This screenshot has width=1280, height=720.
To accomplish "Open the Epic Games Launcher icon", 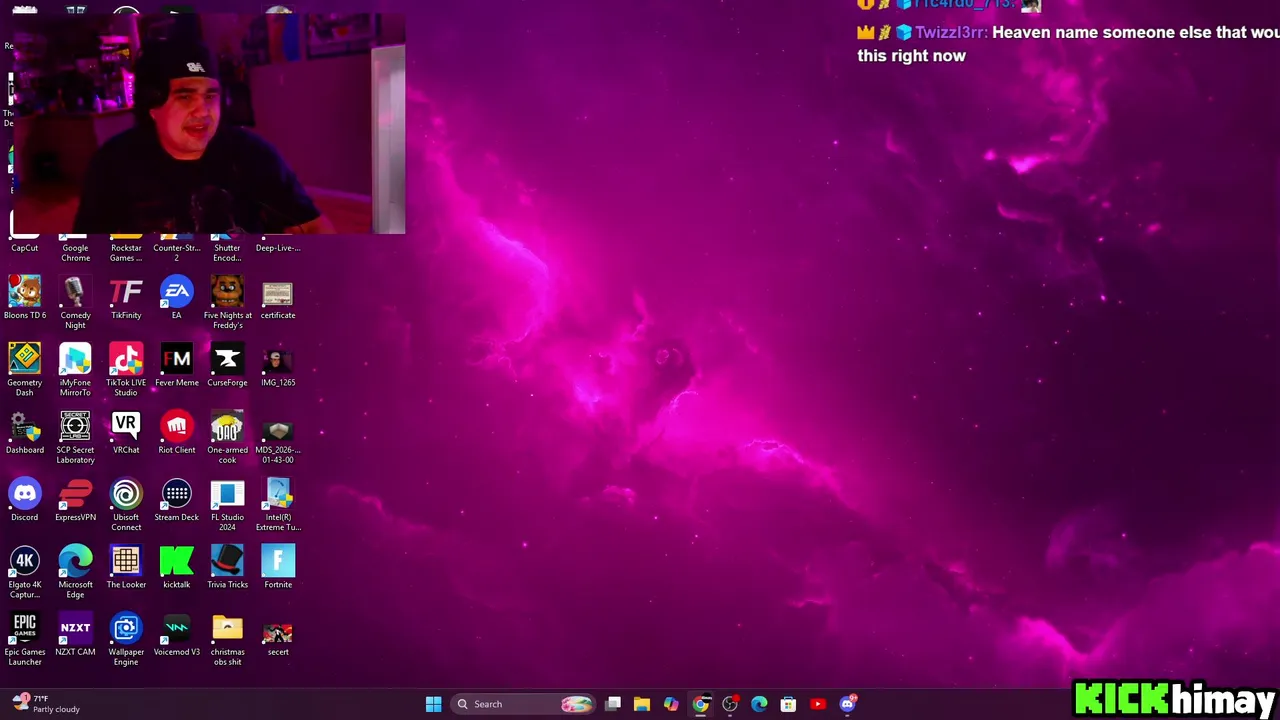I will (25, 639).
